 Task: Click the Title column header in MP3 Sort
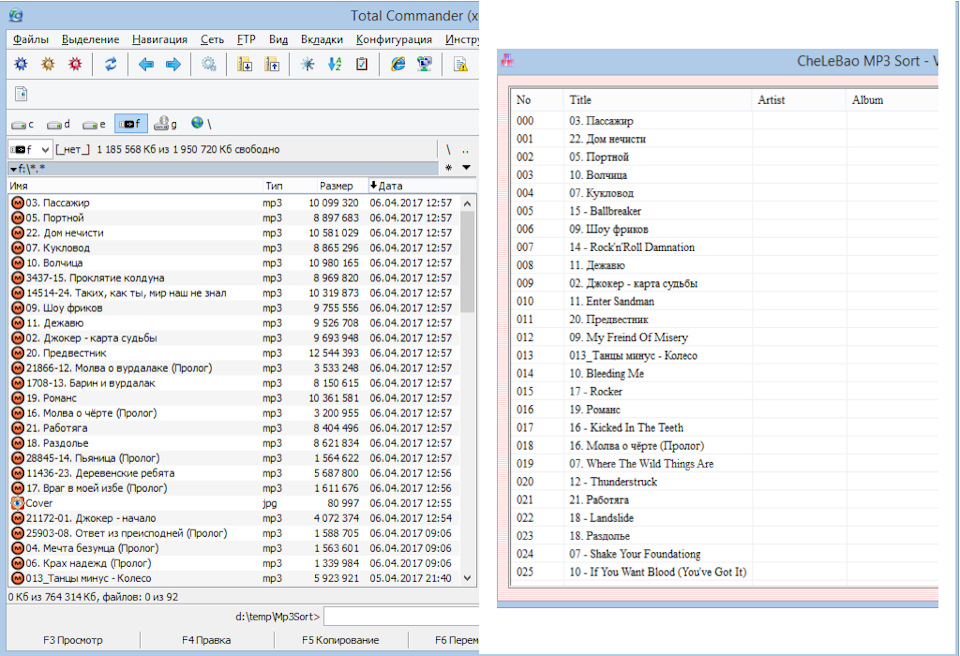658,100
